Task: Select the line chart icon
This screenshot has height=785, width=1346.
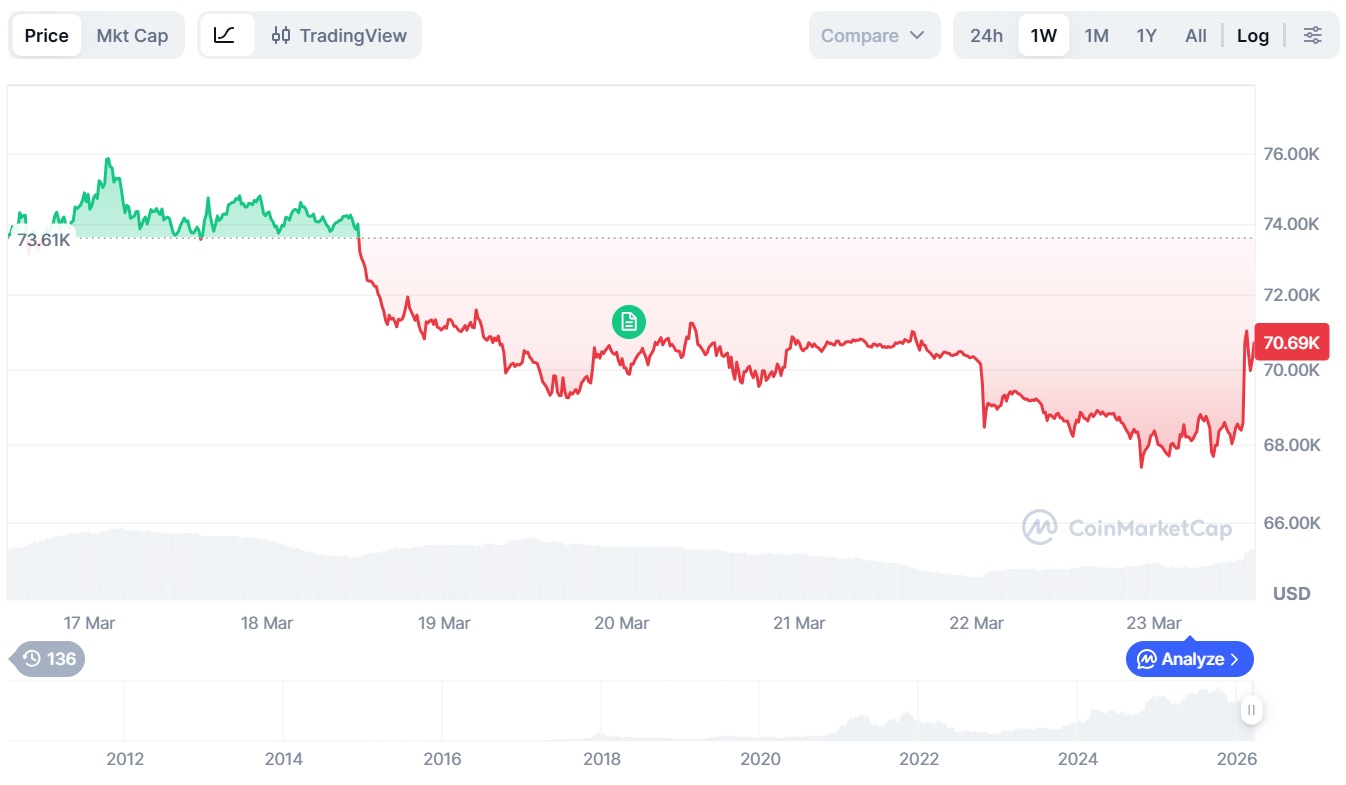Action: [225, 36]
